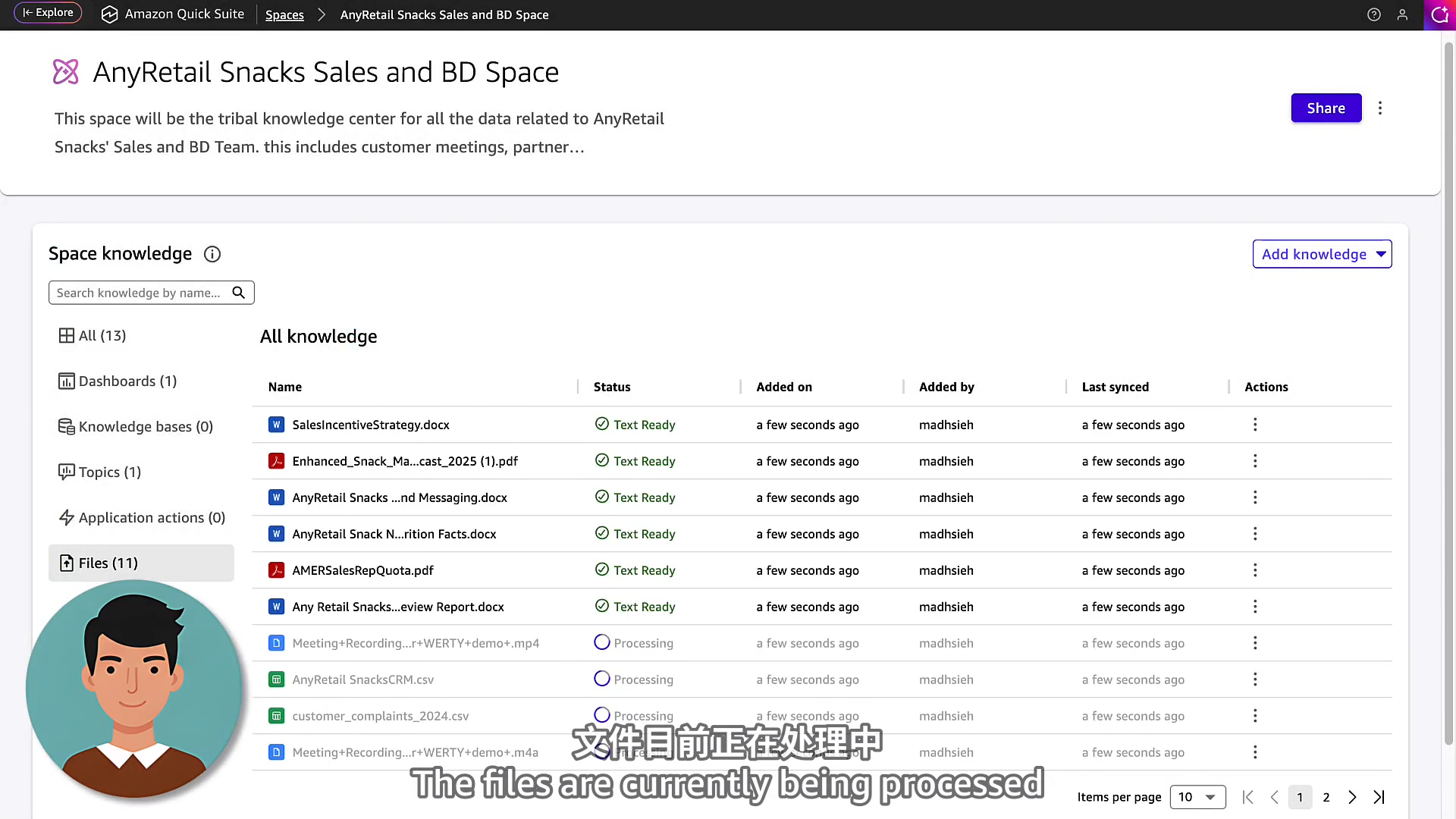The height and width of the screenshot is (819, 1456).
Task: Expand the Add knowledge dropdown
Action: click(x=1322, y=254)
